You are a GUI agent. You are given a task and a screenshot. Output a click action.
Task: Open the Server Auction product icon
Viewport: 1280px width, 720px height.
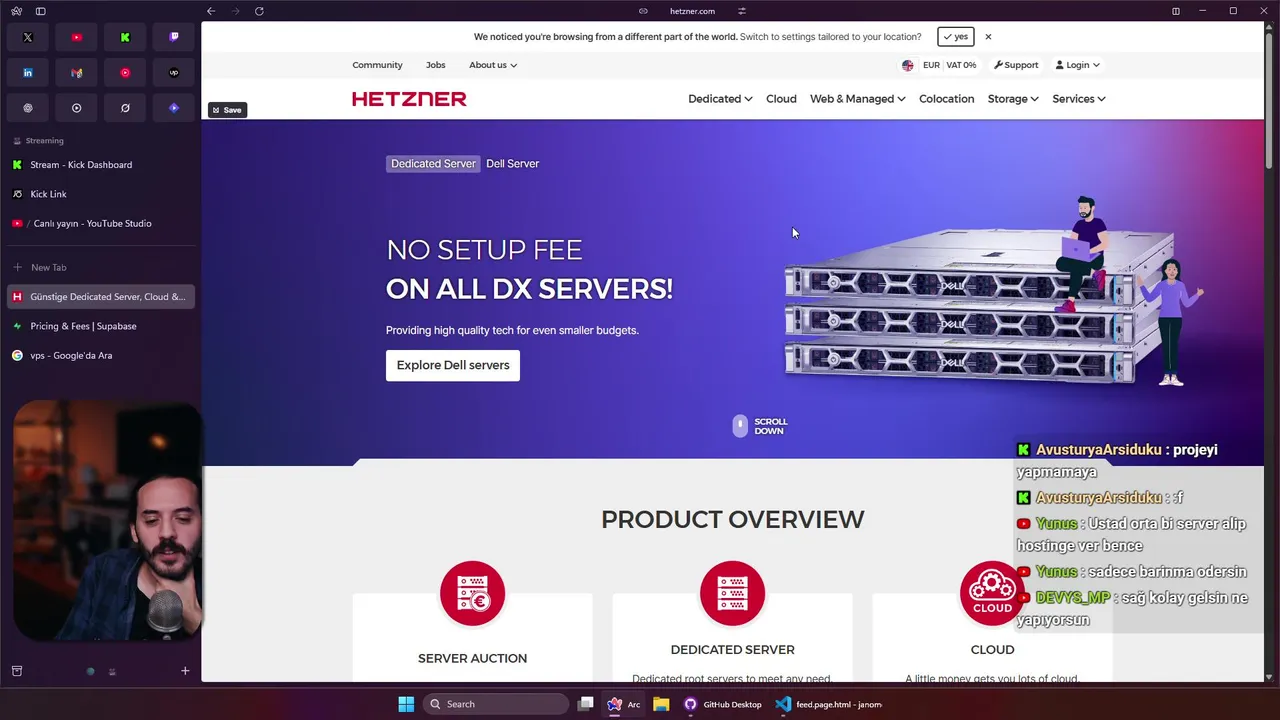(x=472, y=593)
